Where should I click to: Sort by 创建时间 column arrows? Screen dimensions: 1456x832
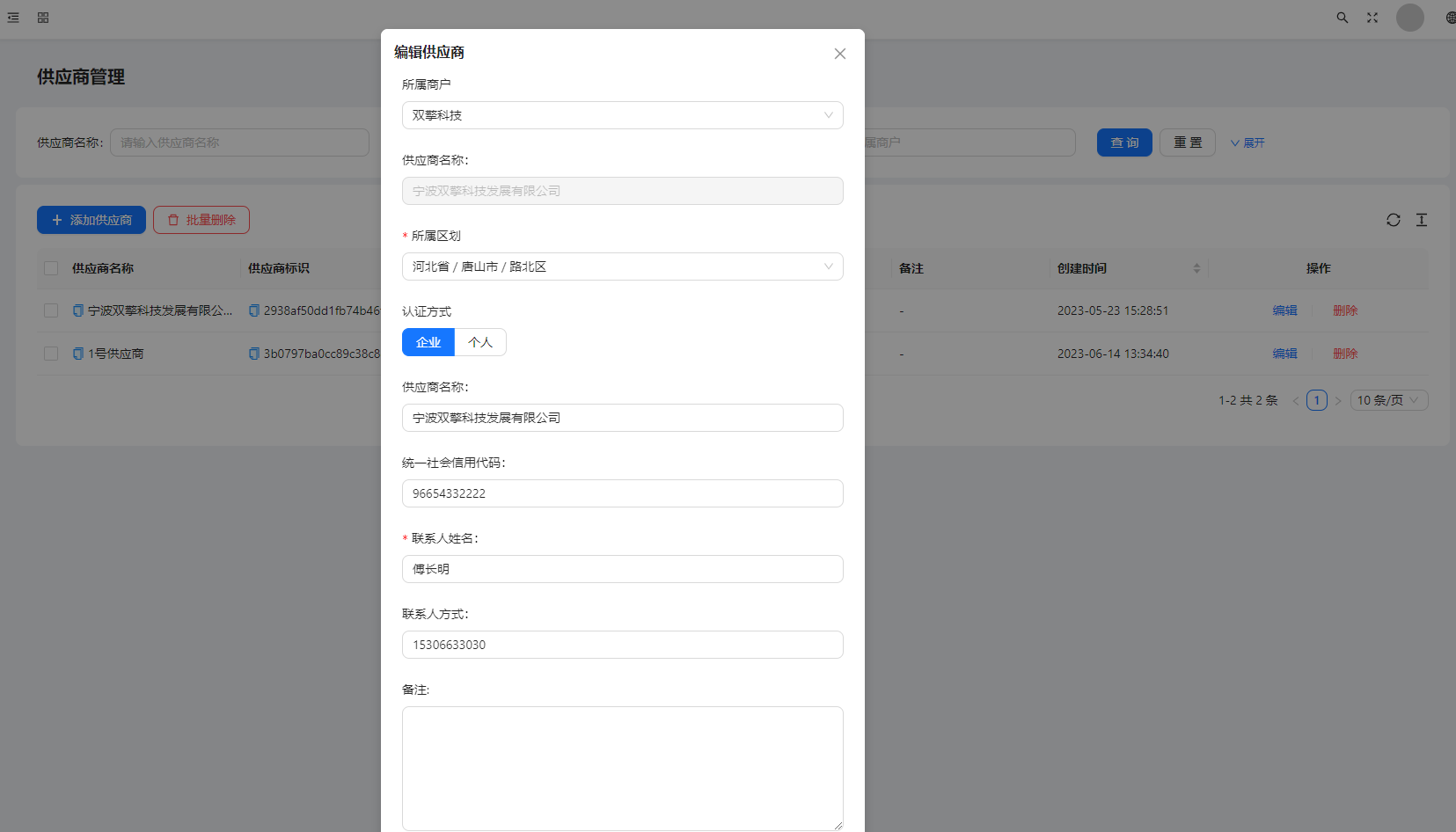pos(1196,268)
